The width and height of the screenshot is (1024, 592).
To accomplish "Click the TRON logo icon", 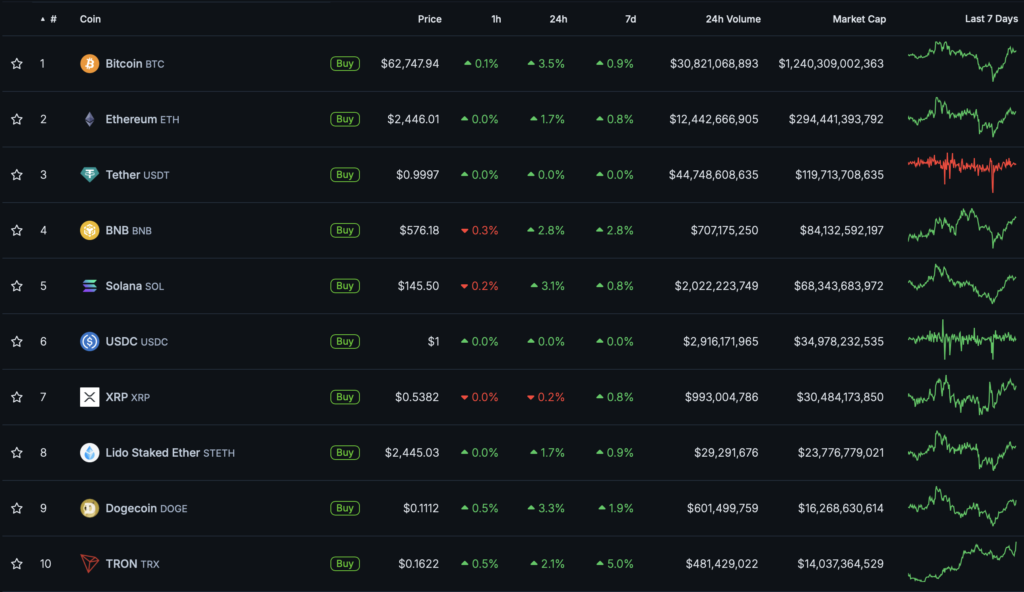I will point(90,564).
